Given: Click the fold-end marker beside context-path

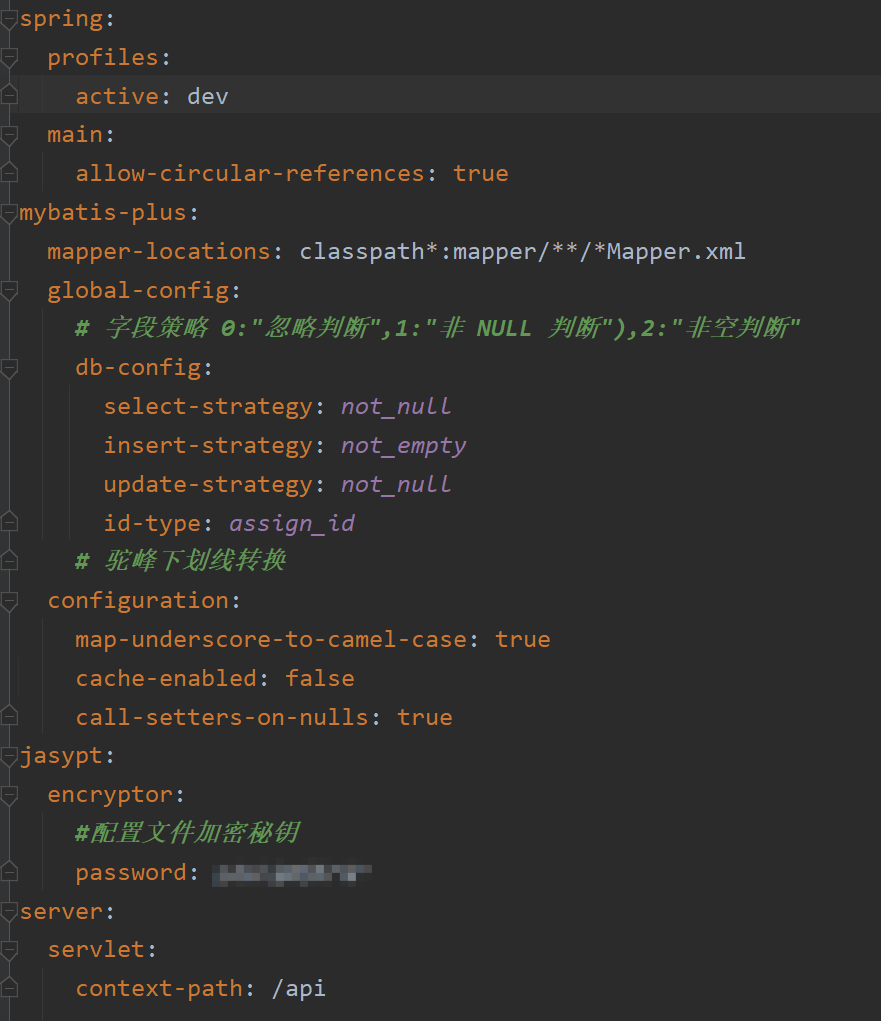Looking at the screenshot, I should coord(9,988).
